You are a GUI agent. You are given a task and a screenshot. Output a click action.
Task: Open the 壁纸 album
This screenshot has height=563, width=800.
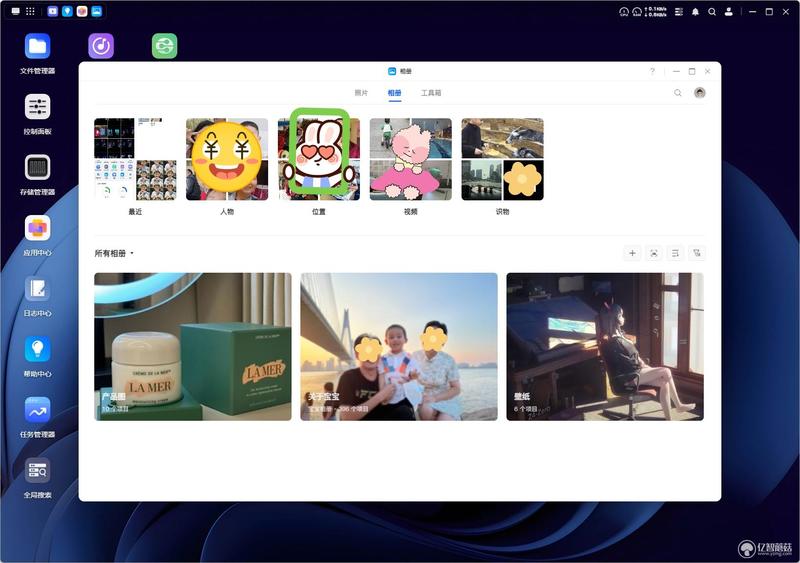[x=605, y=347]
